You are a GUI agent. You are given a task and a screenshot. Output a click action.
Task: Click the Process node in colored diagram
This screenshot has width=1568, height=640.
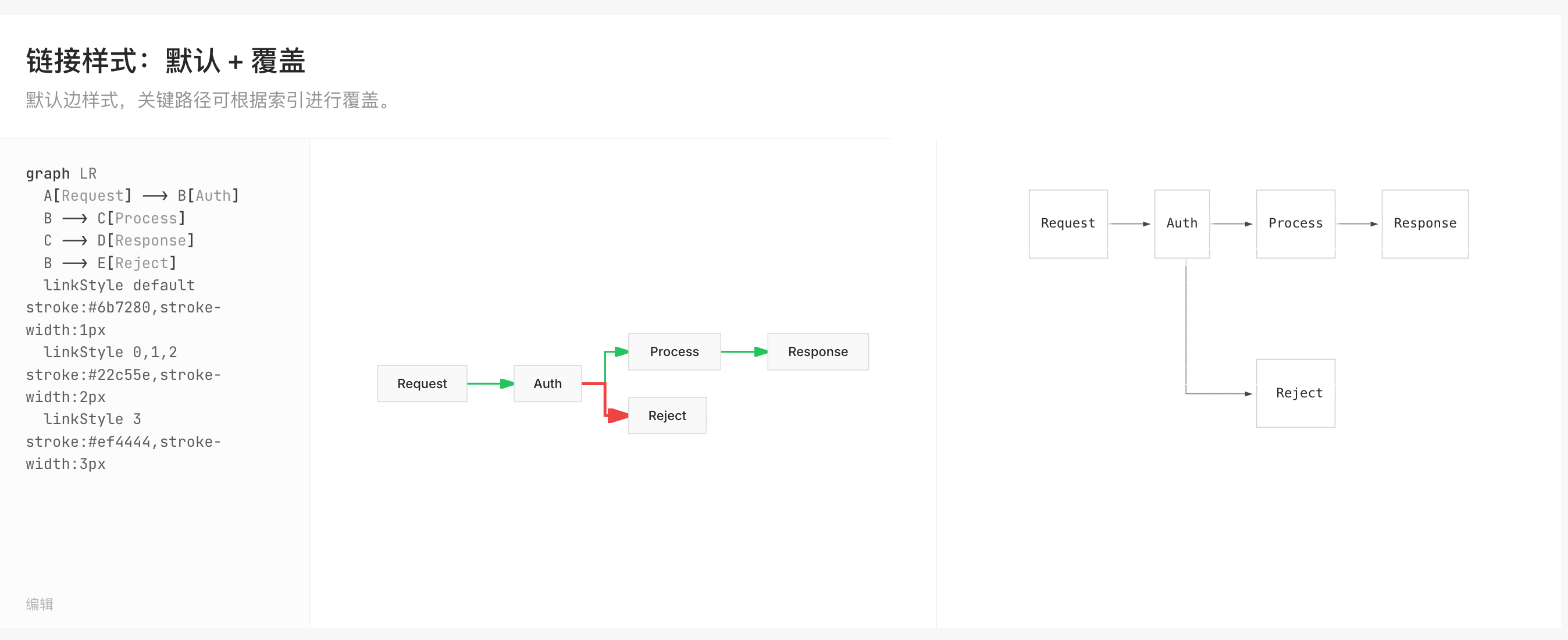[674, 351]
